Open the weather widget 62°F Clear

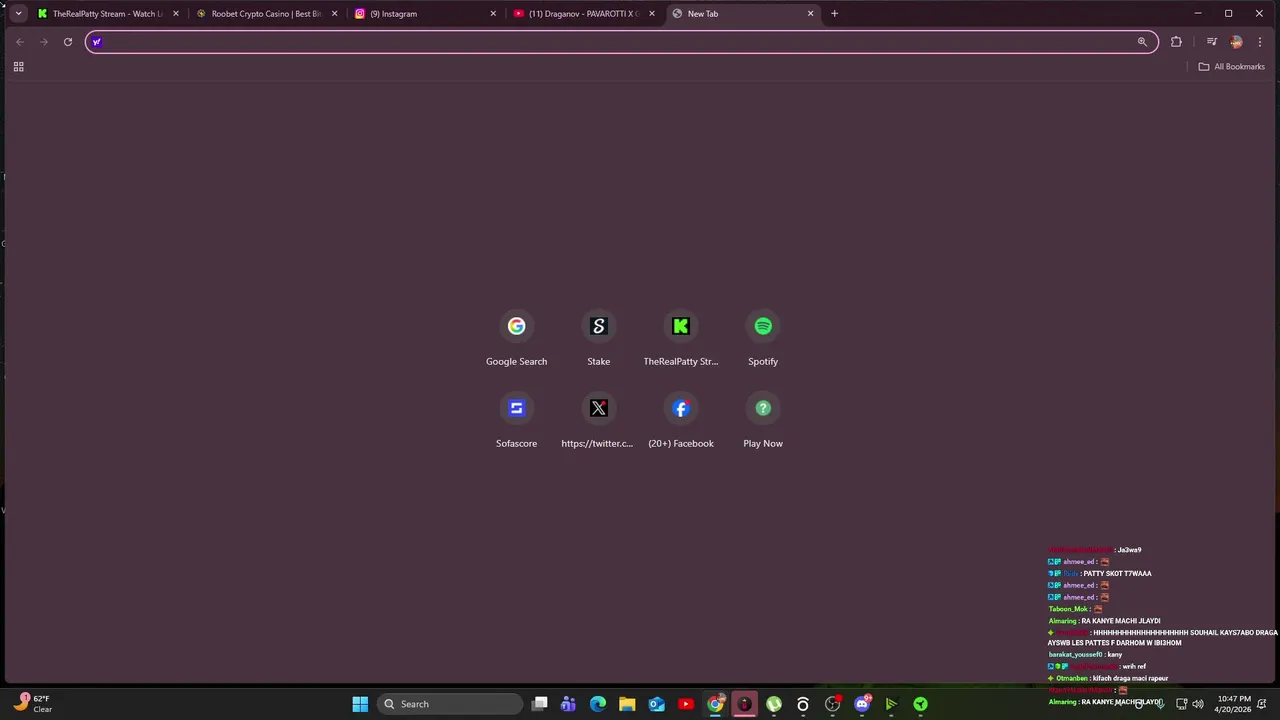(34, 704)
